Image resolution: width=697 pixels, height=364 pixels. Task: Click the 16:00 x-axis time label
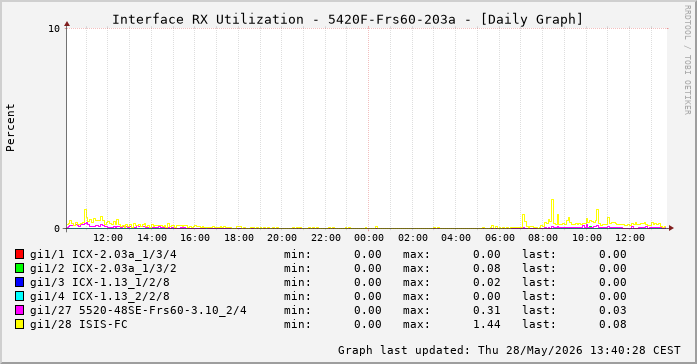195,238
